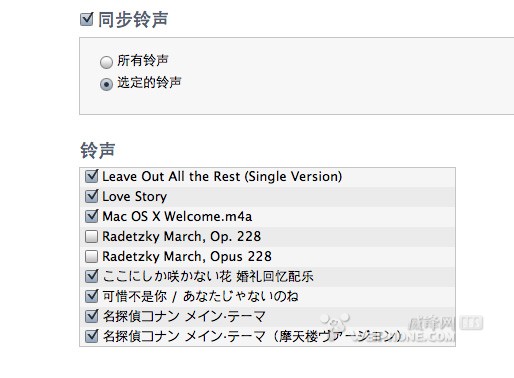Click the 可惜不是你 / あなたじゃないのね label
The height and width of the screenshot is (378, 514).
pyautogui.click(x=200, y=296)
